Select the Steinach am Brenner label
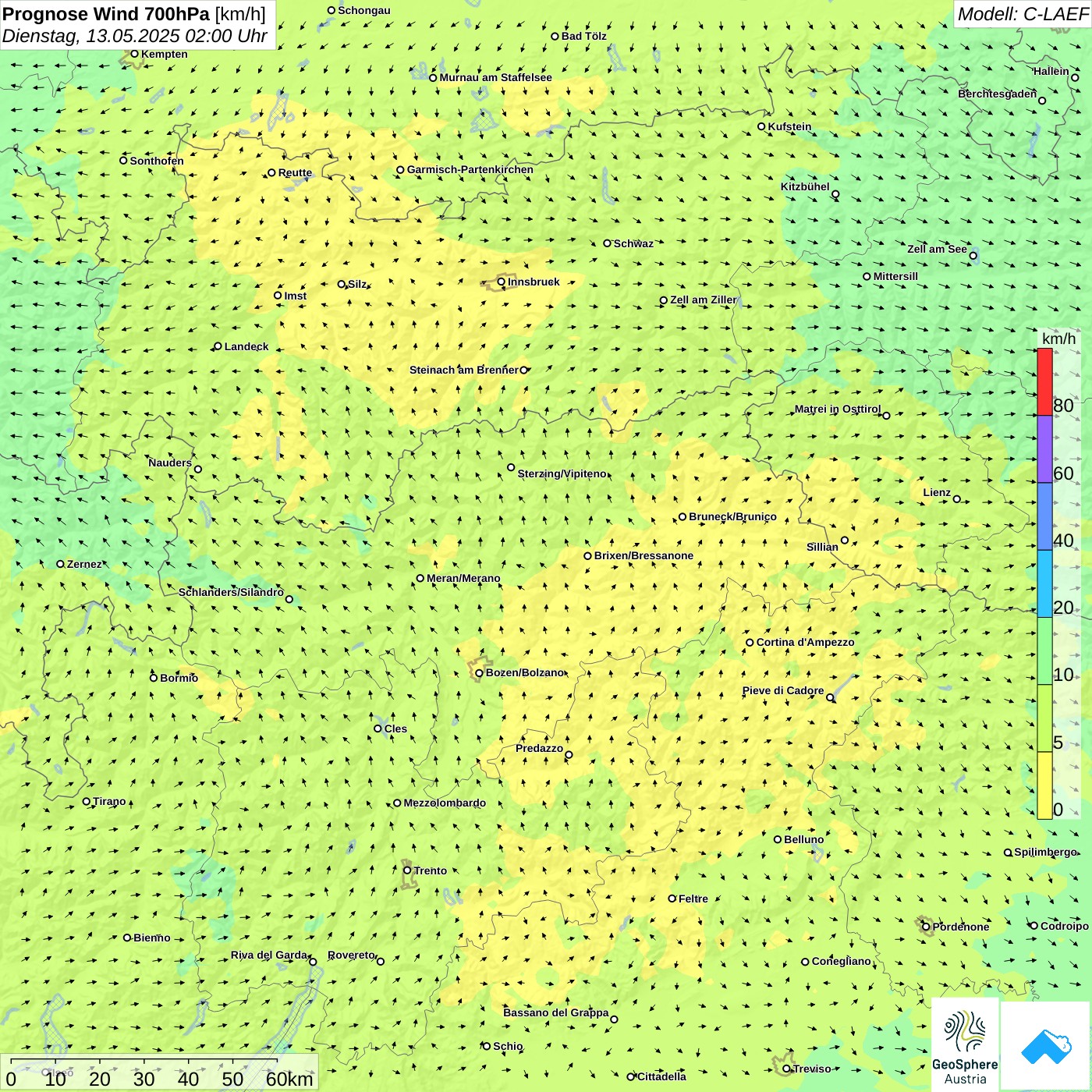Viewport: 1092px width, 1092px height. pyautogui.click(x=463, y=370)
